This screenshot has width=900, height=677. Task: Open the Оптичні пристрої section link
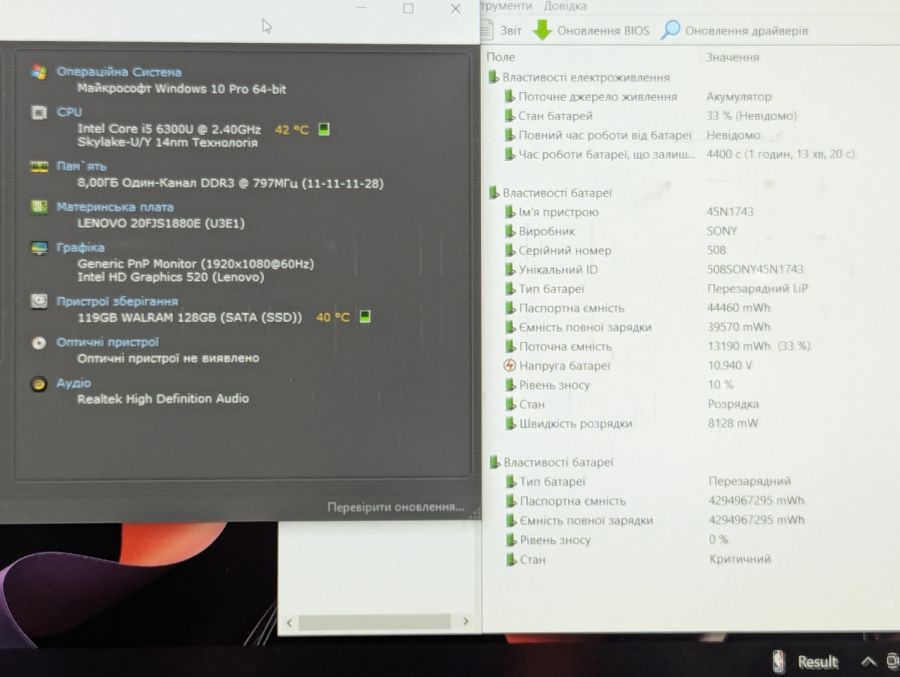(x=107, y=342)
